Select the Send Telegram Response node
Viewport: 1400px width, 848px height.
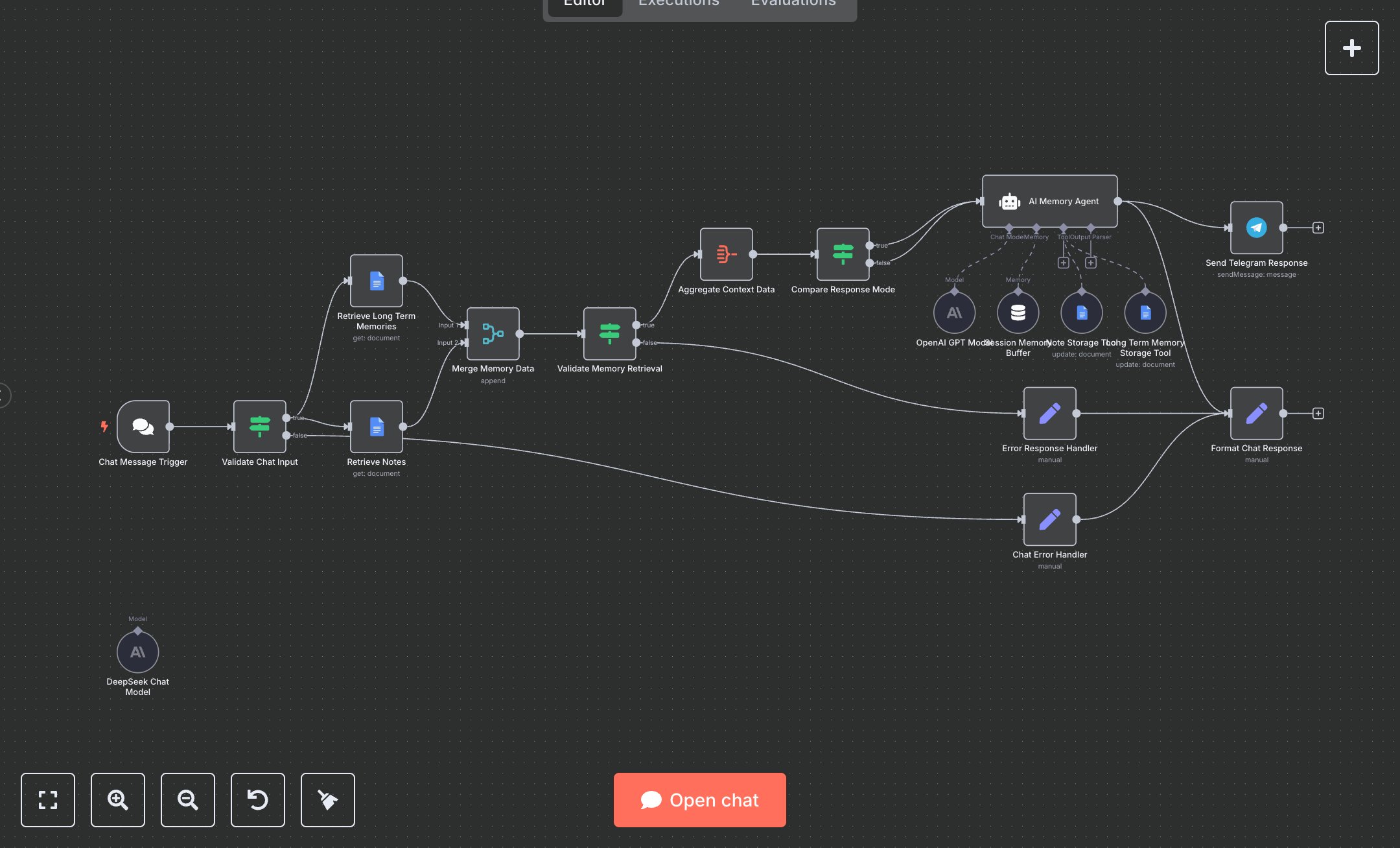(x=1256, y=228)
